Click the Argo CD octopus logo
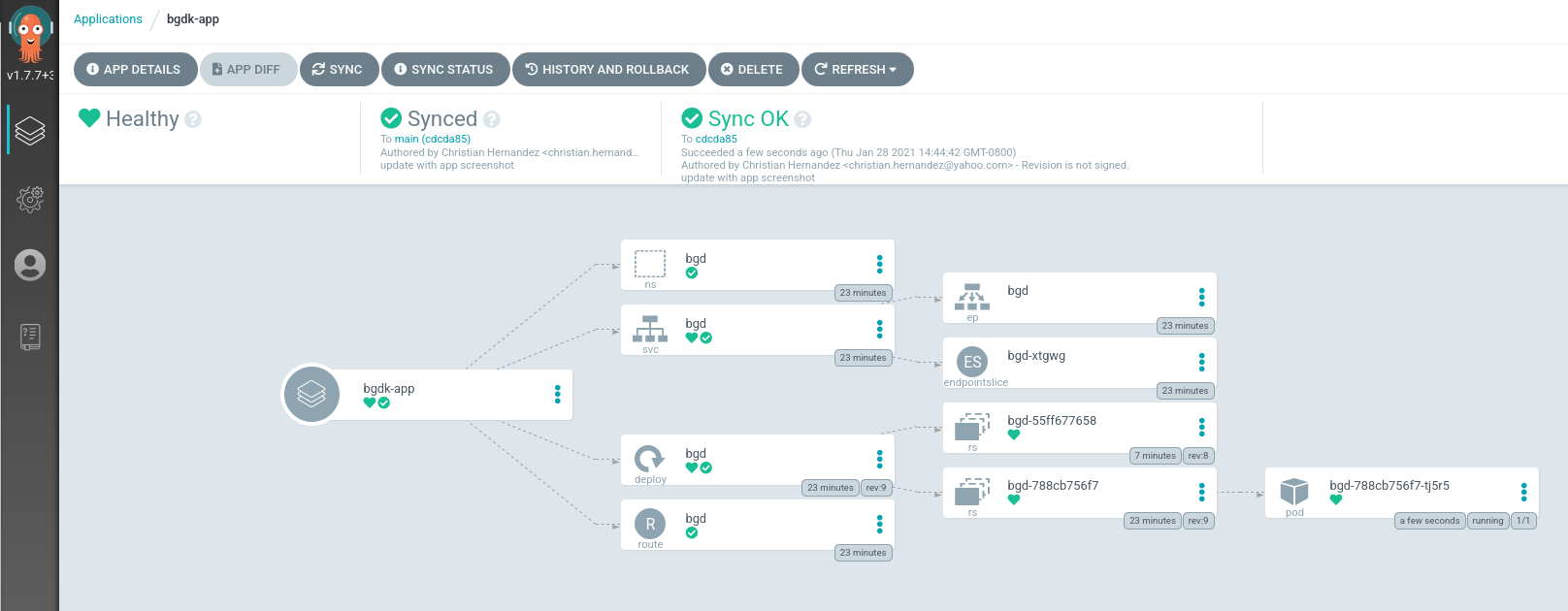The height and width of the screenshot is (611, 1568). [30, 34]
